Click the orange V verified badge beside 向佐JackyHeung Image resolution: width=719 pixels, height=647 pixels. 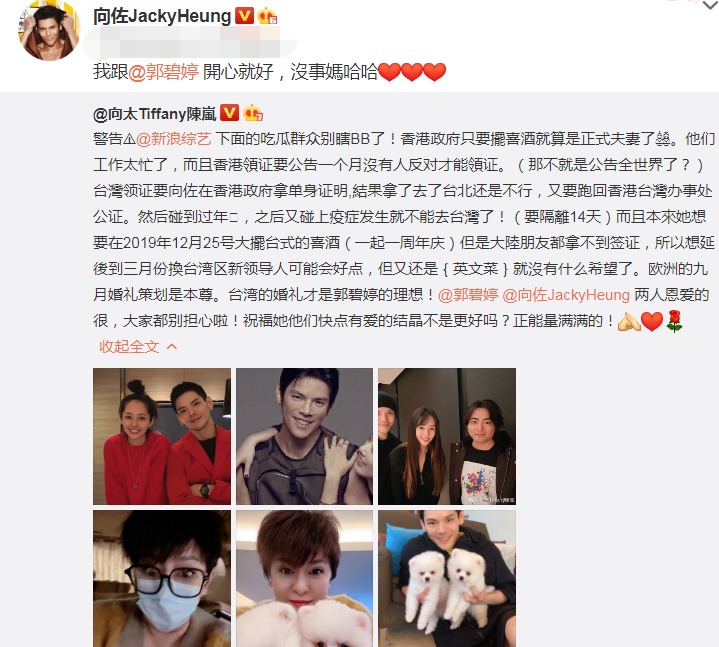click(244, 16)
